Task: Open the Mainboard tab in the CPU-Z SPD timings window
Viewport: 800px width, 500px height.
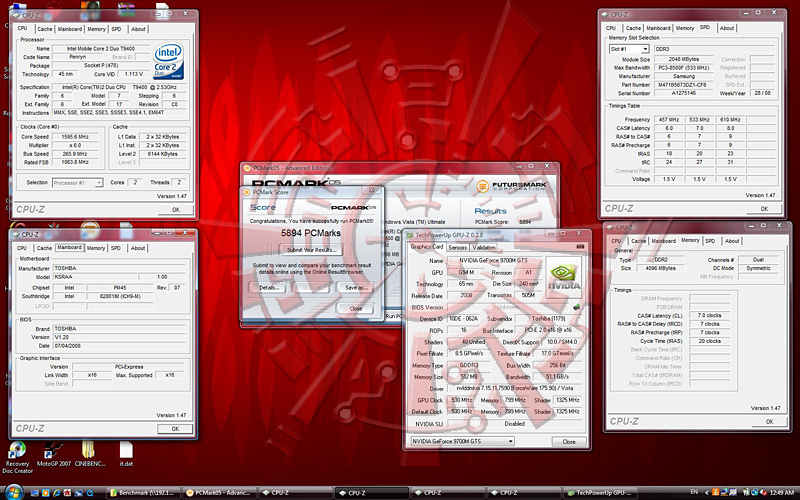Action: pyautogui.click(x=658, y=29)
